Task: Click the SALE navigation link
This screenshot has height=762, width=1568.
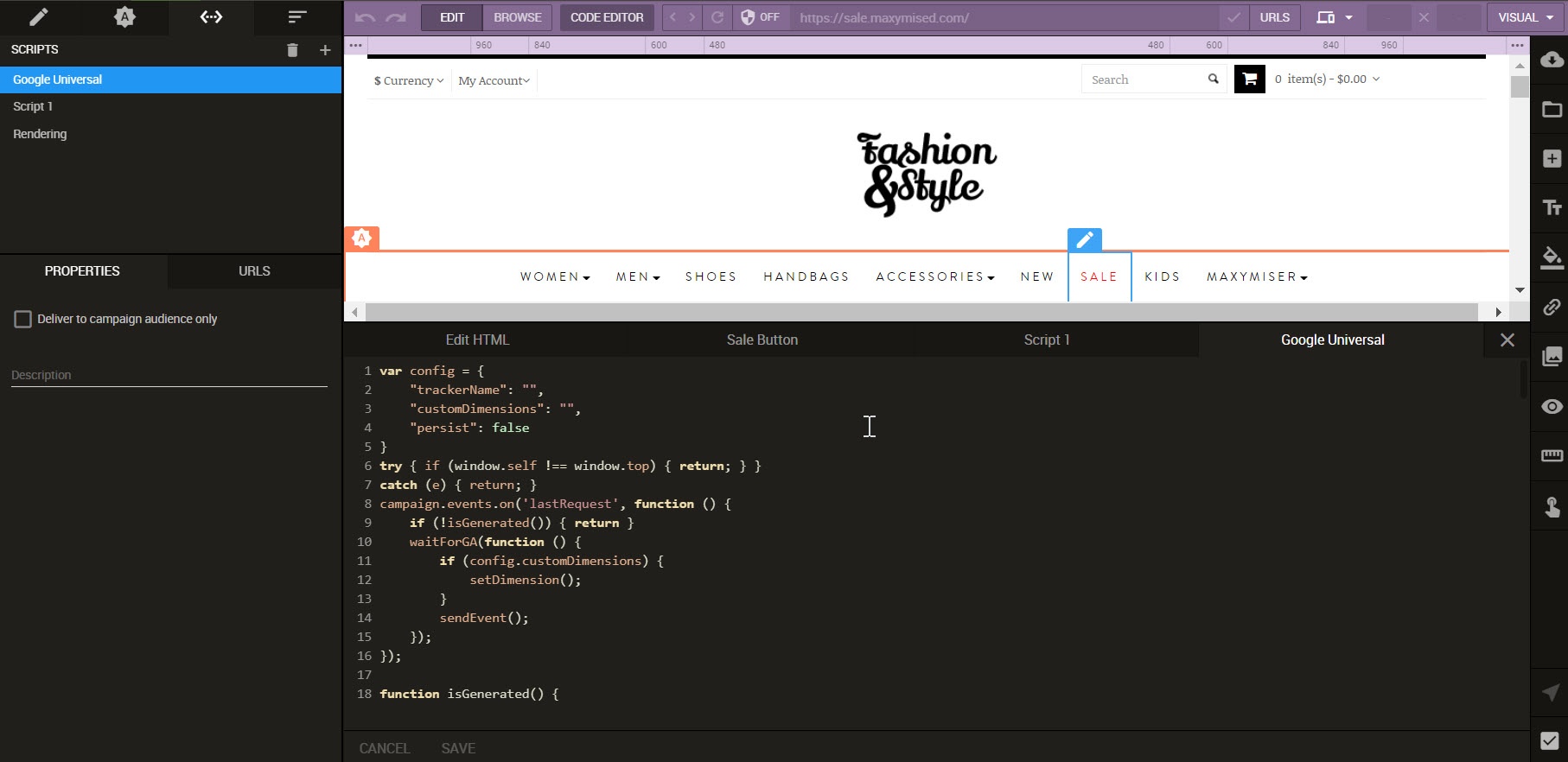Action: (1099, 276)
